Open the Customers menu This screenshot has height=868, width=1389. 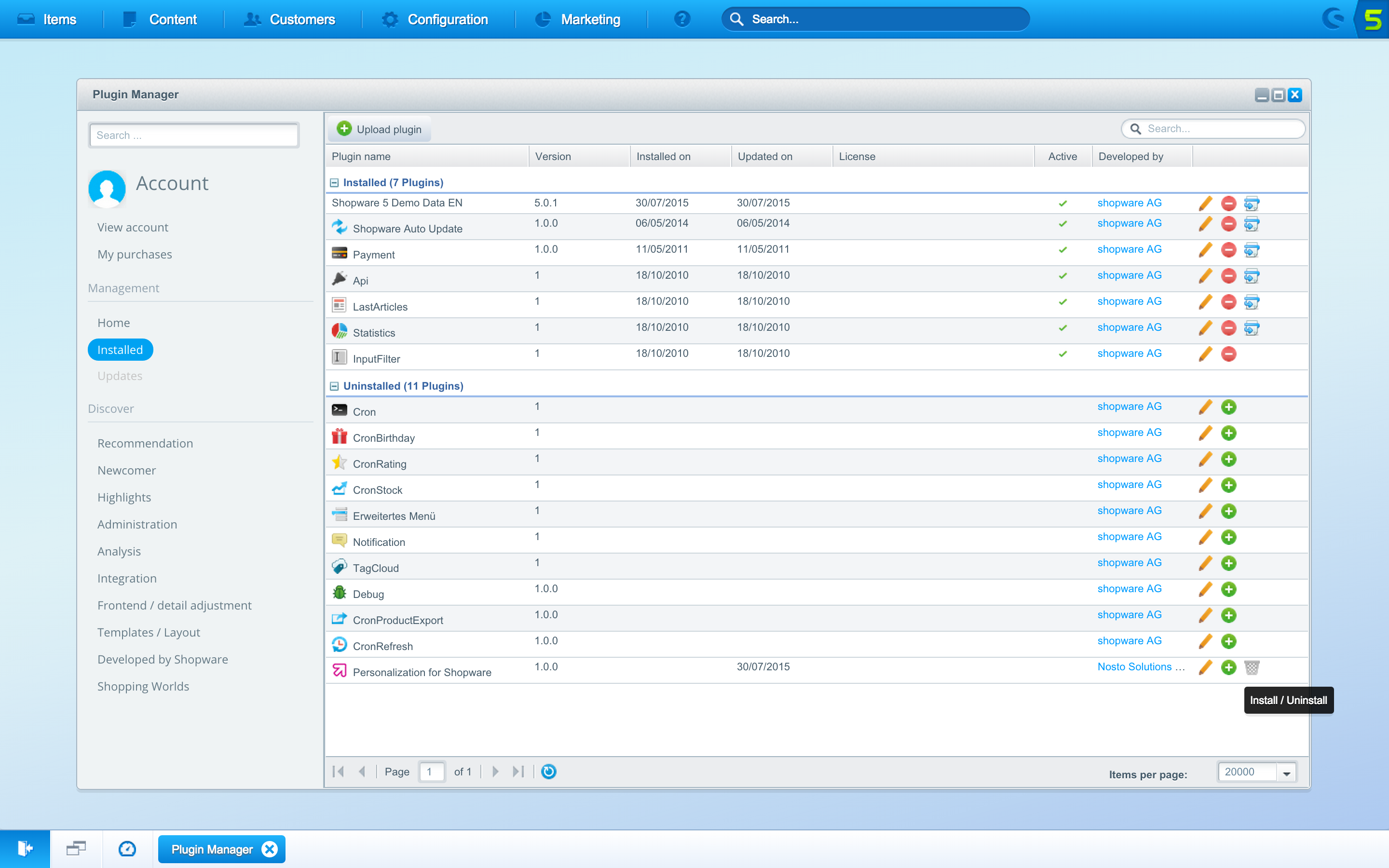[x=290, y=19]
